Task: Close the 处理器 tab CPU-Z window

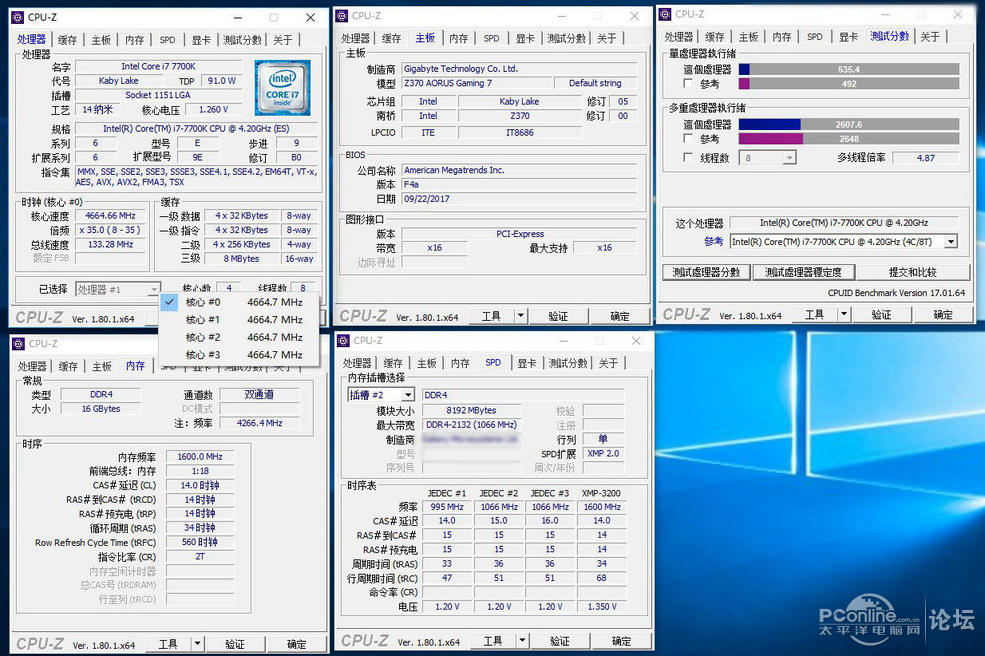Action: [x=310, y=18]
